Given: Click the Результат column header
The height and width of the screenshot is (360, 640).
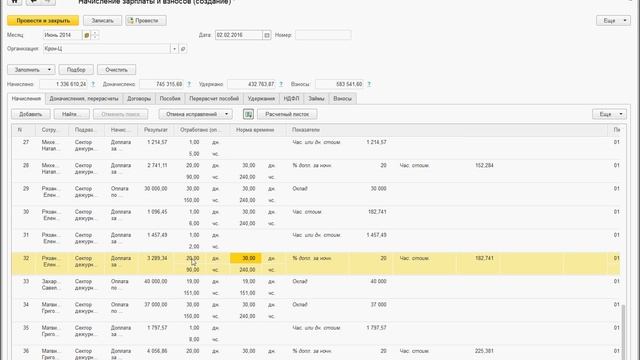Looking at the screenshot, I should click(x=156, y=130).
